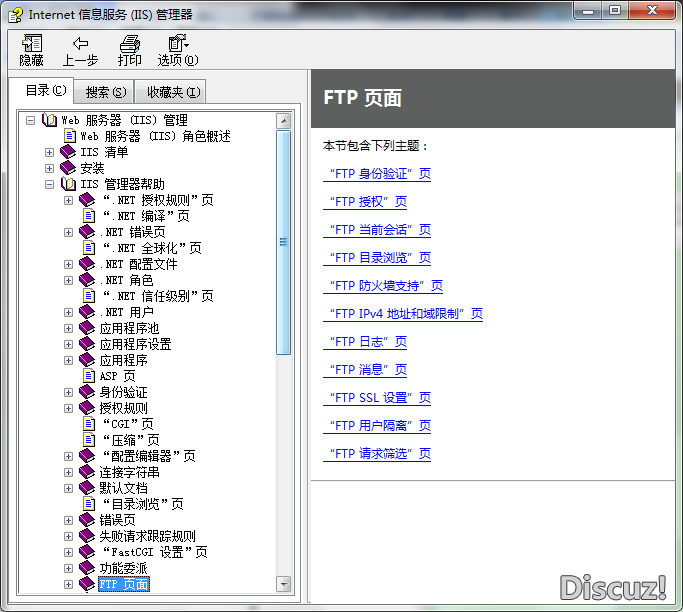Click the Hide (隐藏) toolbar icon

(32, 44)
